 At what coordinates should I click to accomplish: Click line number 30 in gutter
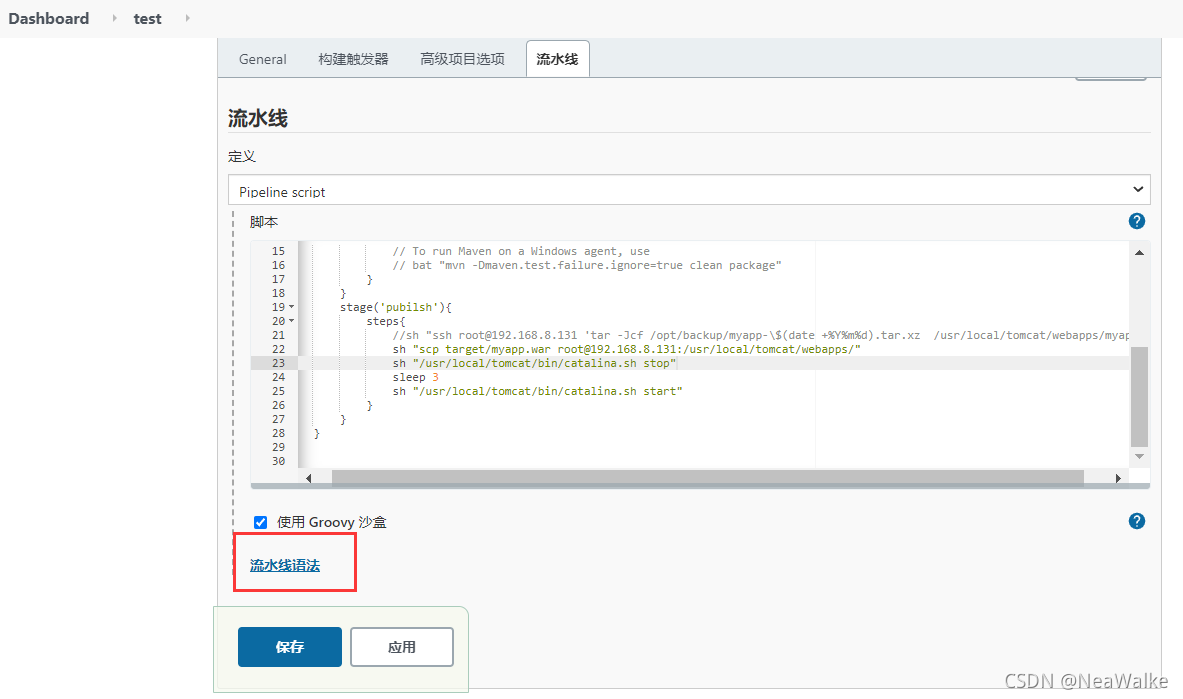pos(278,461)
